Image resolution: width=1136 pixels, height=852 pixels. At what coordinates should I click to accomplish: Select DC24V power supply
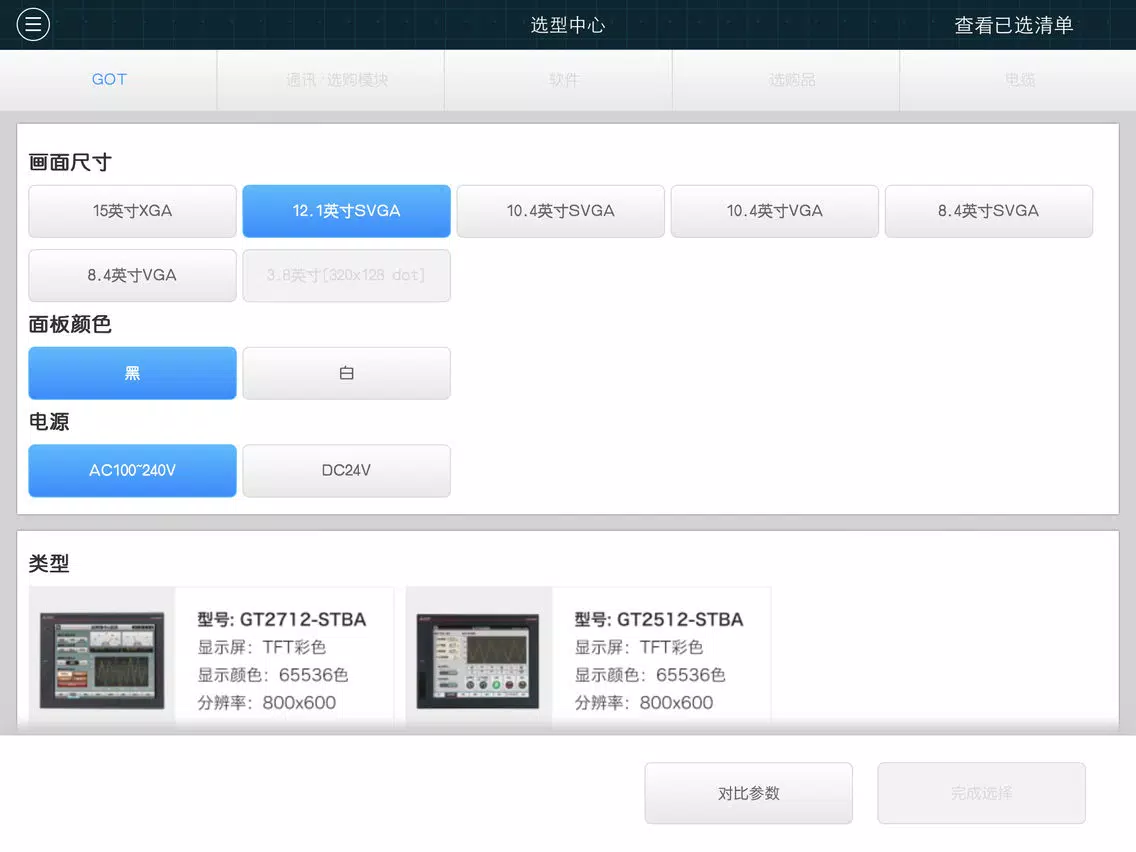pos(346,470)
